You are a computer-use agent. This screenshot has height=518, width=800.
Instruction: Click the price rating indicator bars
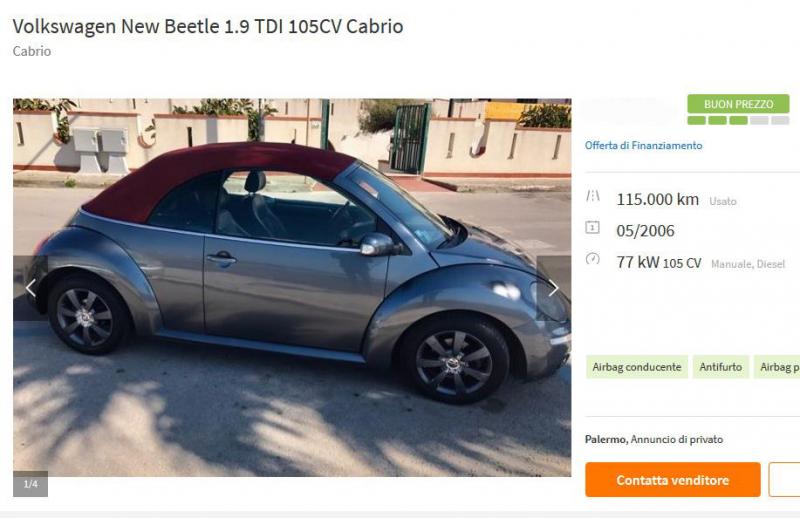point(738,120)
